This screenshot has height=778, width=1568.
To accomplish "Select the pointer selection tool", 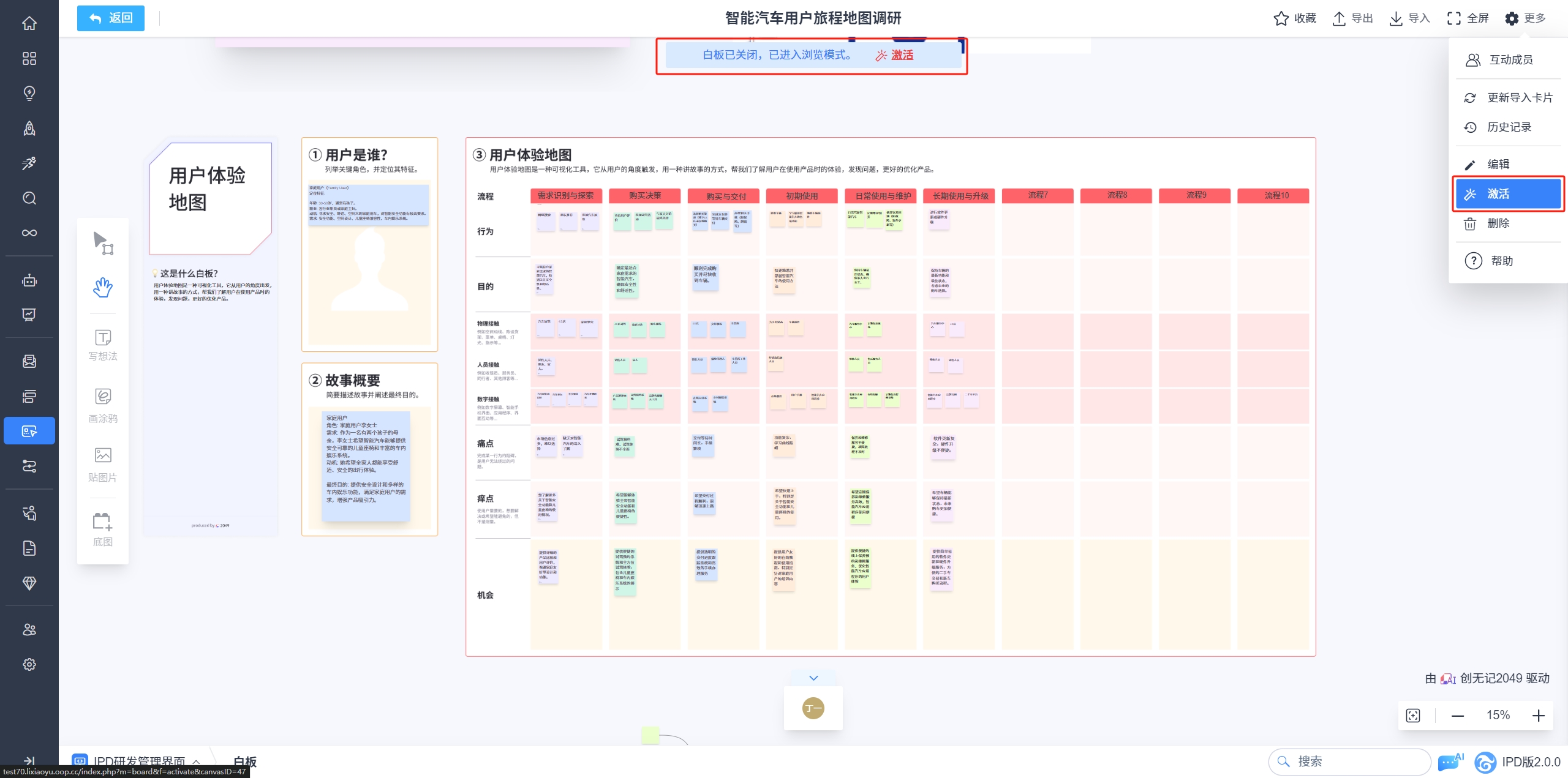I will (x=103, y=243).
